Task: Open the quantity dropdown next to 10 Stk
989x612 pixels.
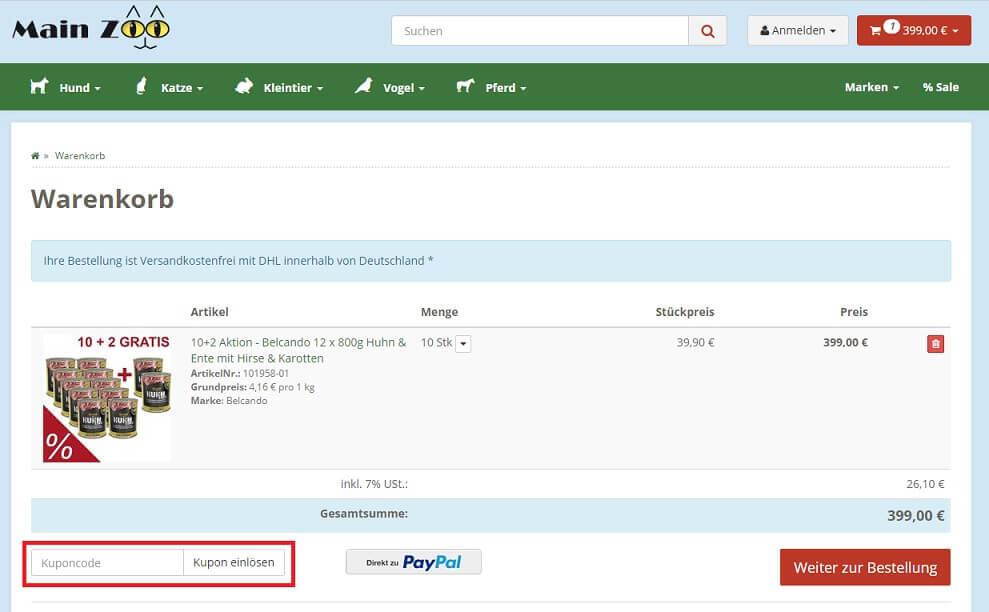Action: click(464, 344)
